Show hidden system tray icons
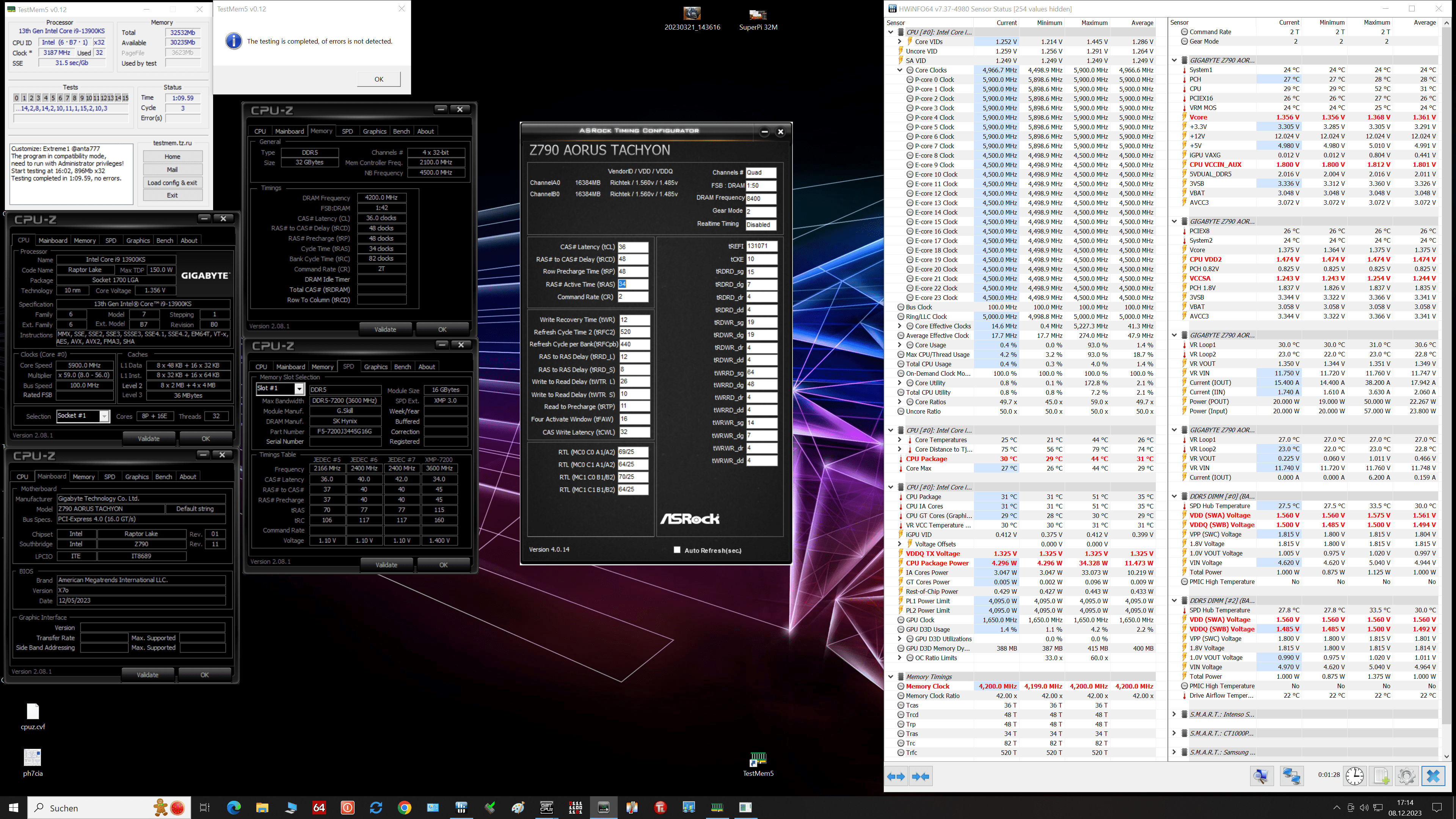 1336,808
